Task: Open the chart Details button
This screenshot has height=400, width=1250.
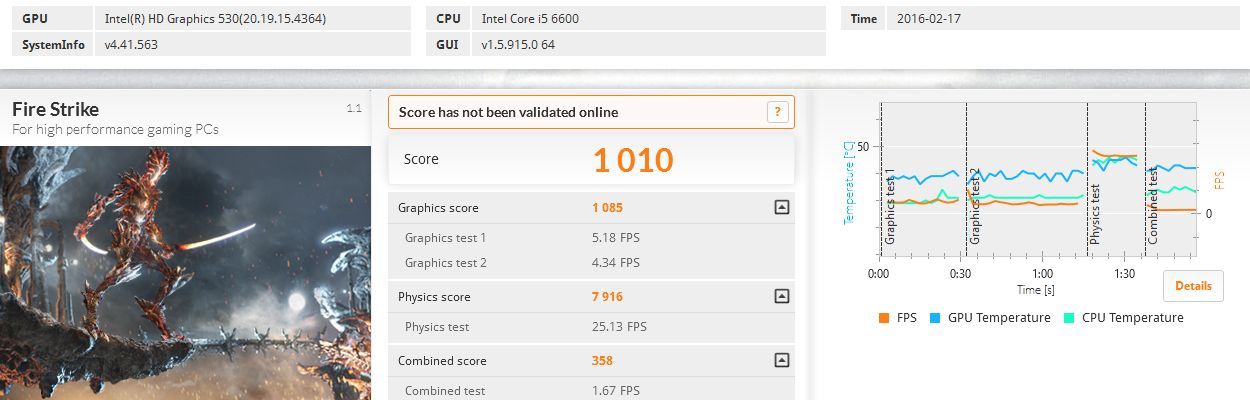Action: point(1193,286)
